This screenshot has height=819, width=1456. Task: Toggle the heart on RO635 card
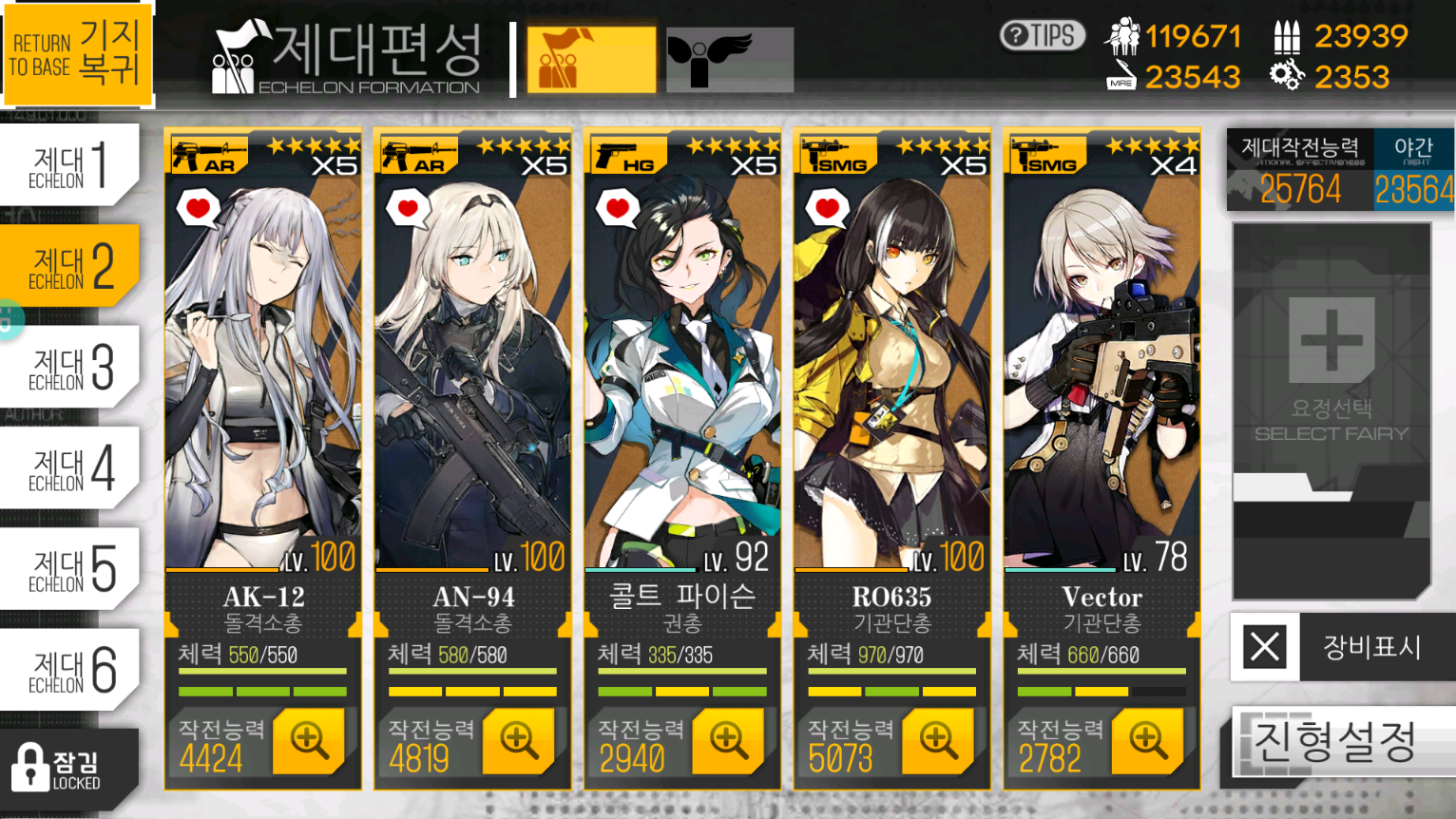tap(828, 208)
